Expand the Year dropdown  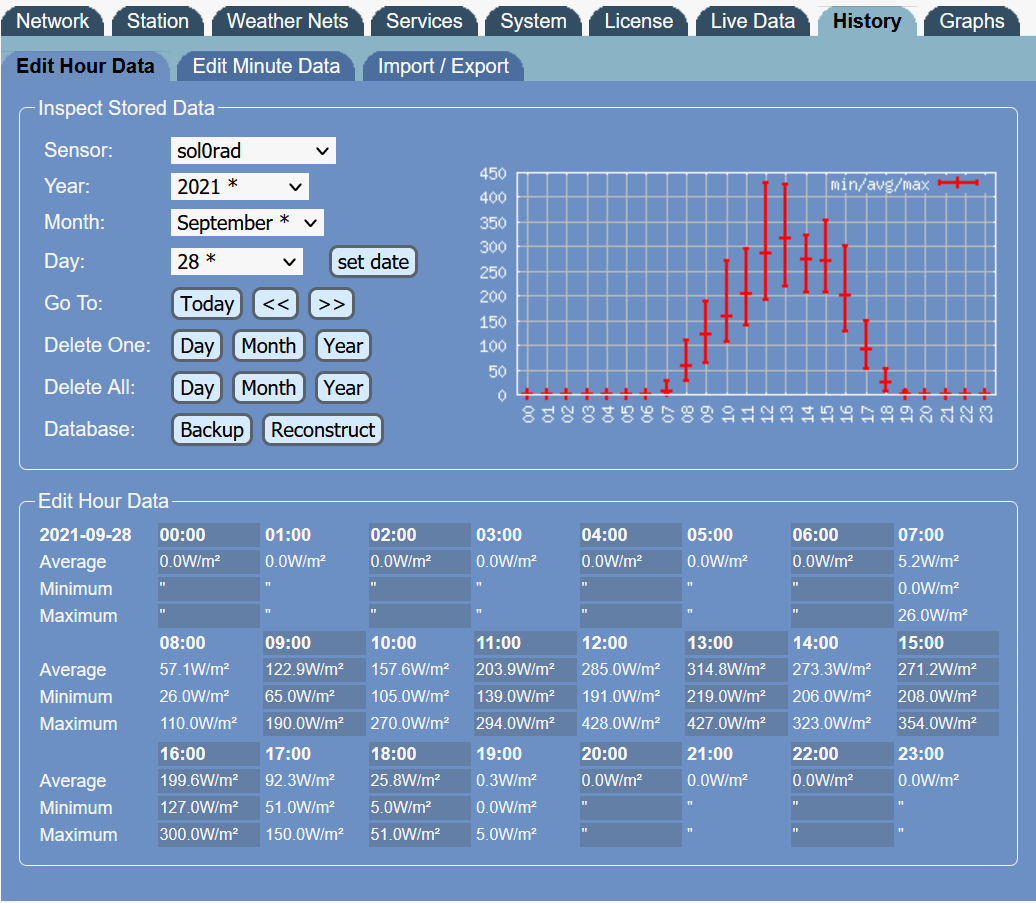tap(240, 187)
